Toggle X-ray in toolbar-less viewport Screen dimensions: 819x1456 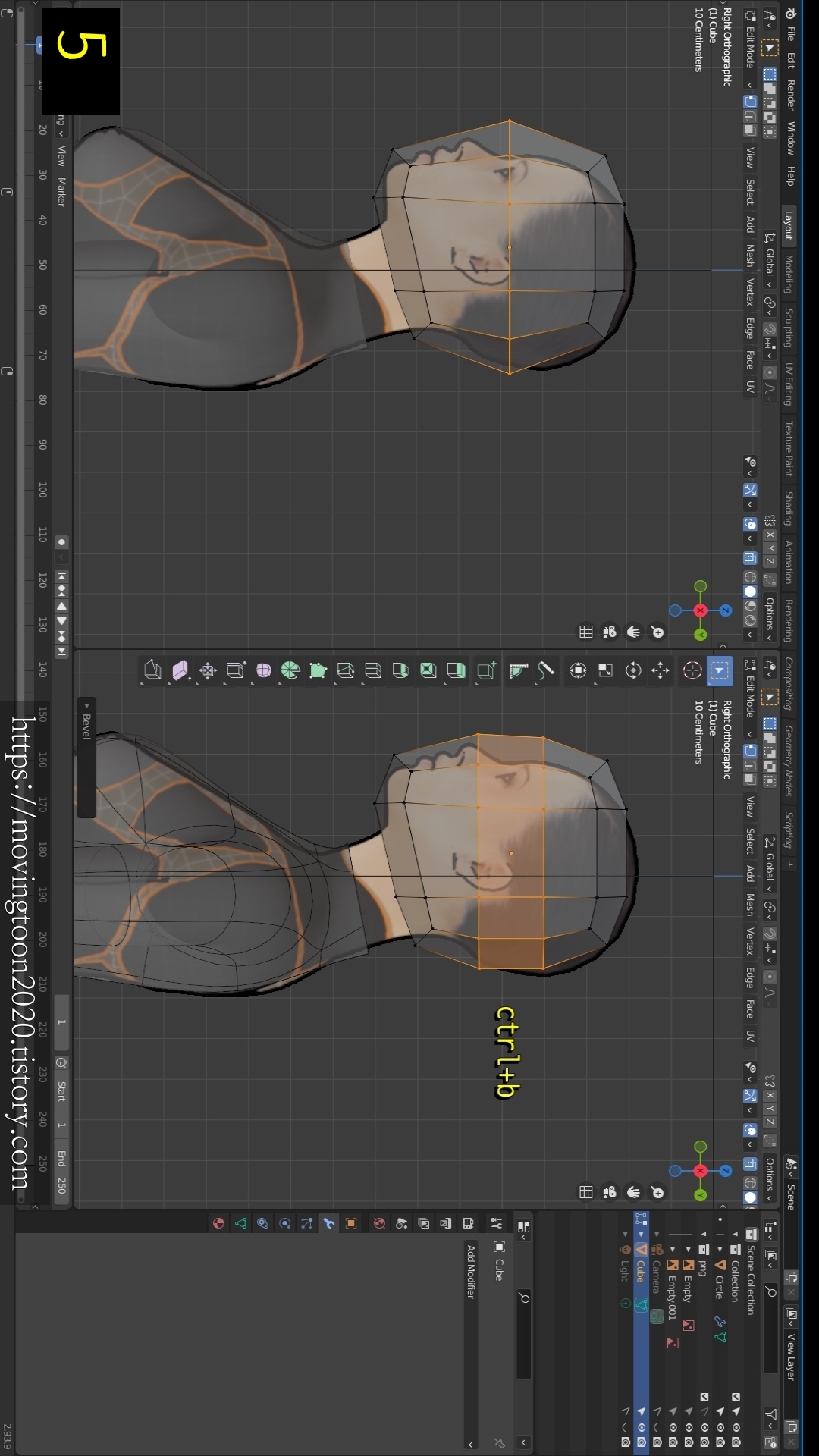click(750, 557)
